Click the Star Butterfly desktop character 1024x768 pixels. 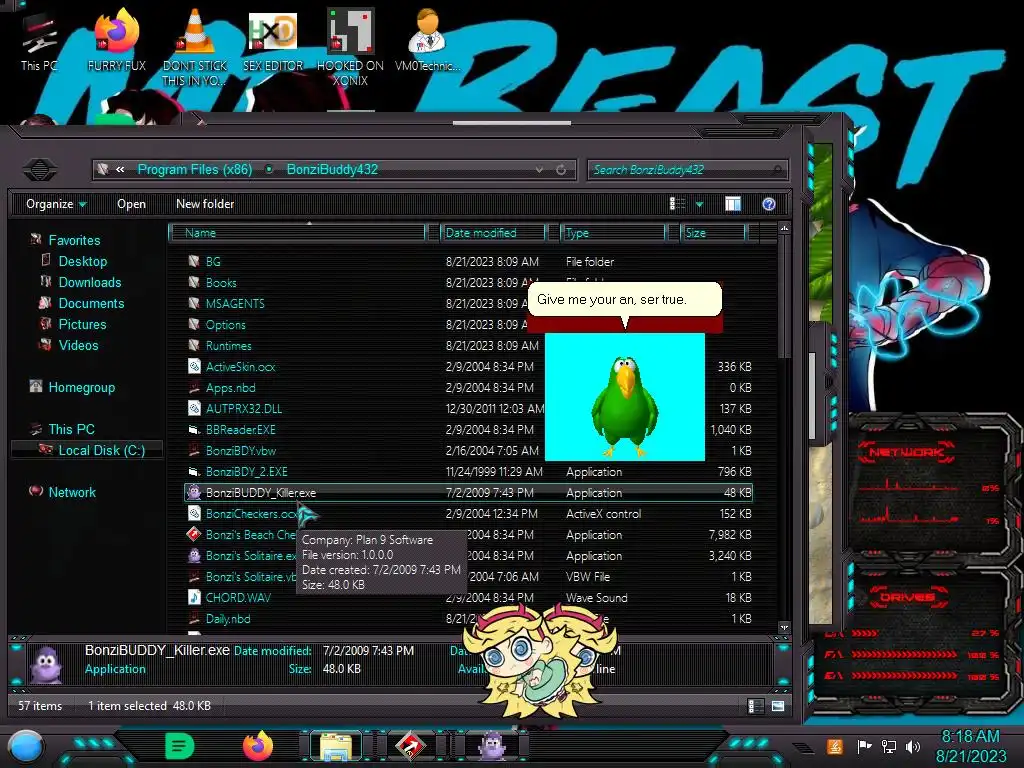(539, 660)
